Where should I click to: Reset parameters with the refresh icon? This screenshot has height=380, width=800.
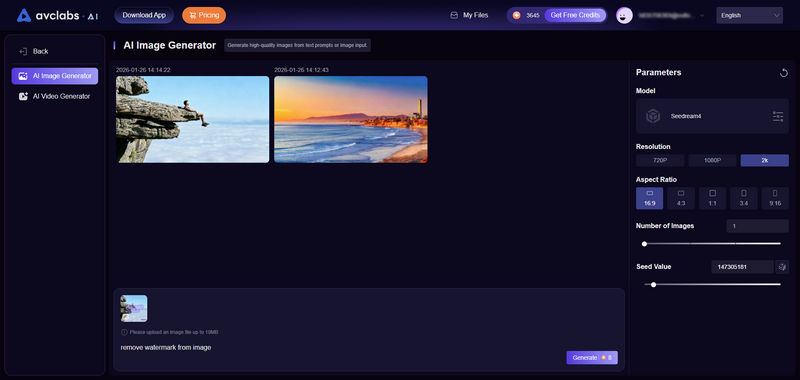[x=784, y=73]
